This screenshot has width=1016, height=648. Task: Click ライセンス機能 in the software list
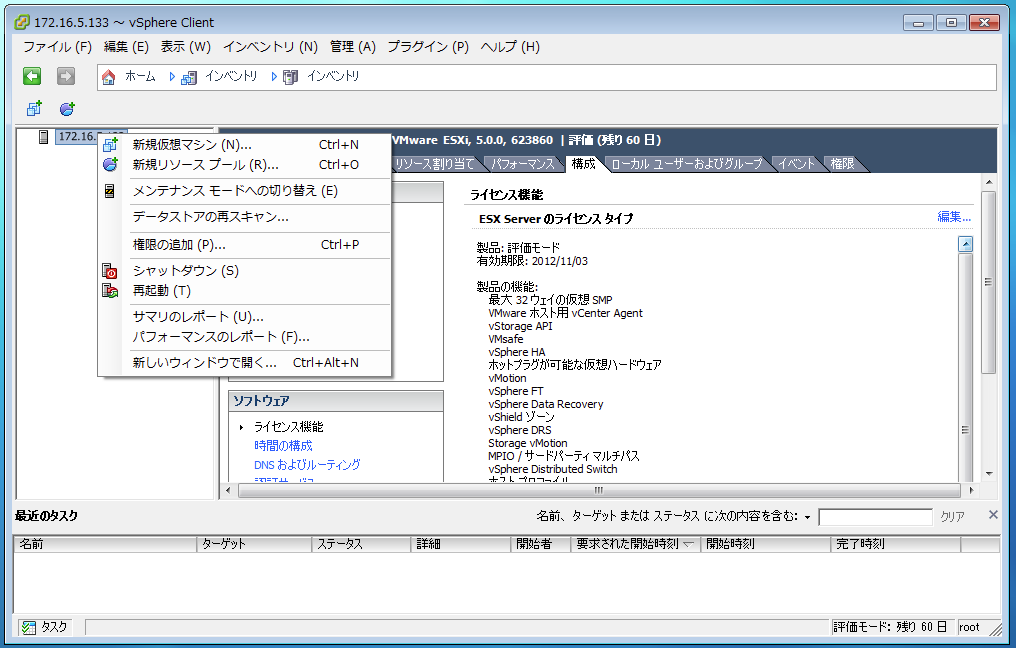click(288, 427)
